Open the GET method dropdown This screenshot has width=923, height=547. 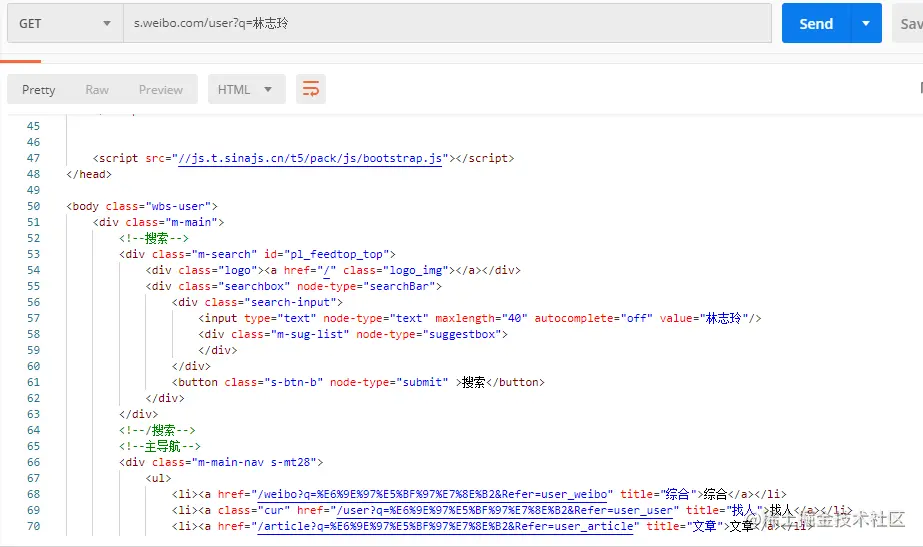tap(65, 24)
